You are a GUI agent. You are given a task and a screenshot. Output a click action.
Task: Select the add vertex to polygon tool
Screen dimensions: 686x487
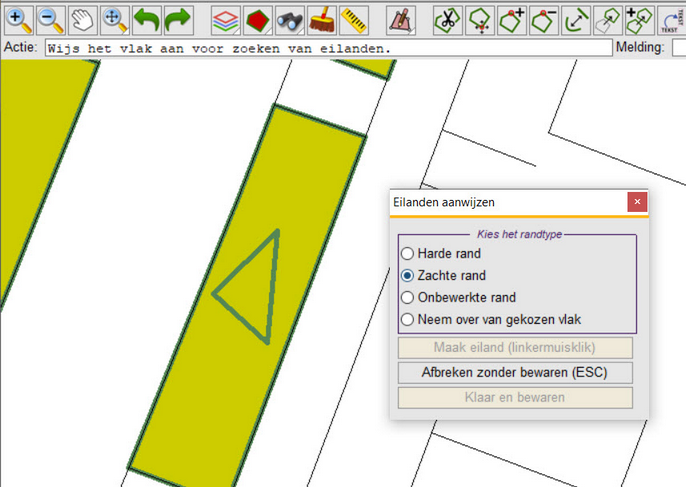[512, 20]
